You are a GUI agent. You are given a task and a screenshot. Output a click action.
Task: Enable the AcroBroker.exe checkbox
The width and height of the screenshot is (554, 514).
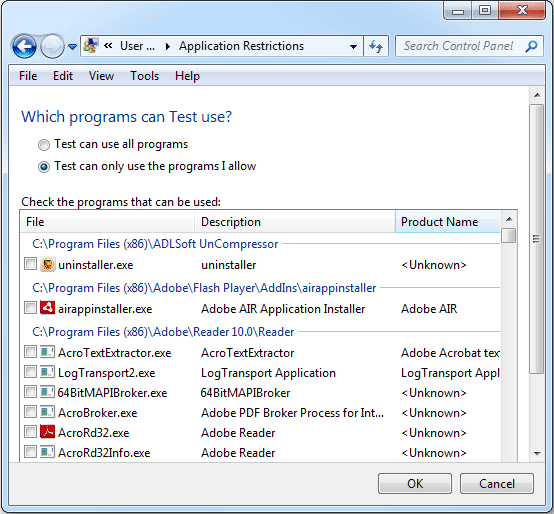pyautogui.click(x=30, y=412)
